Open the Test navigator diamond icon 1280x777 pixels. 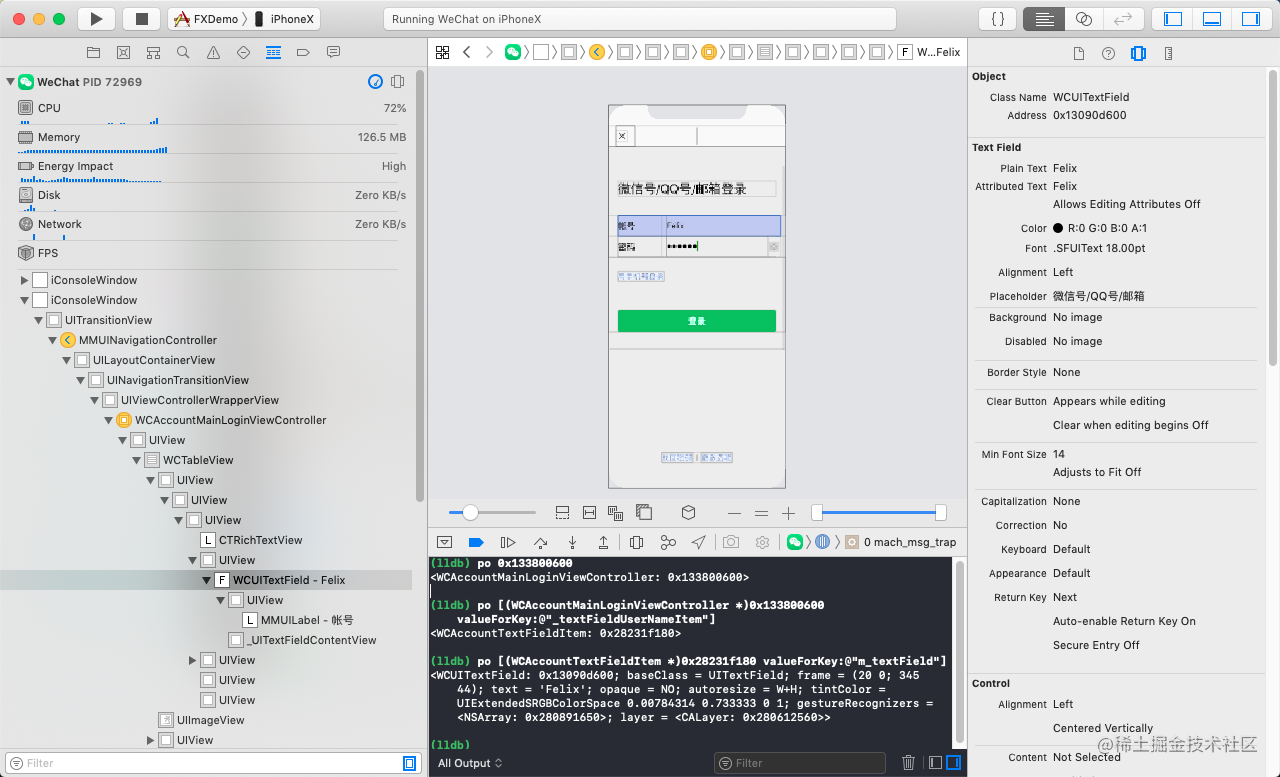pyautogui.click(x=243, y=52)
